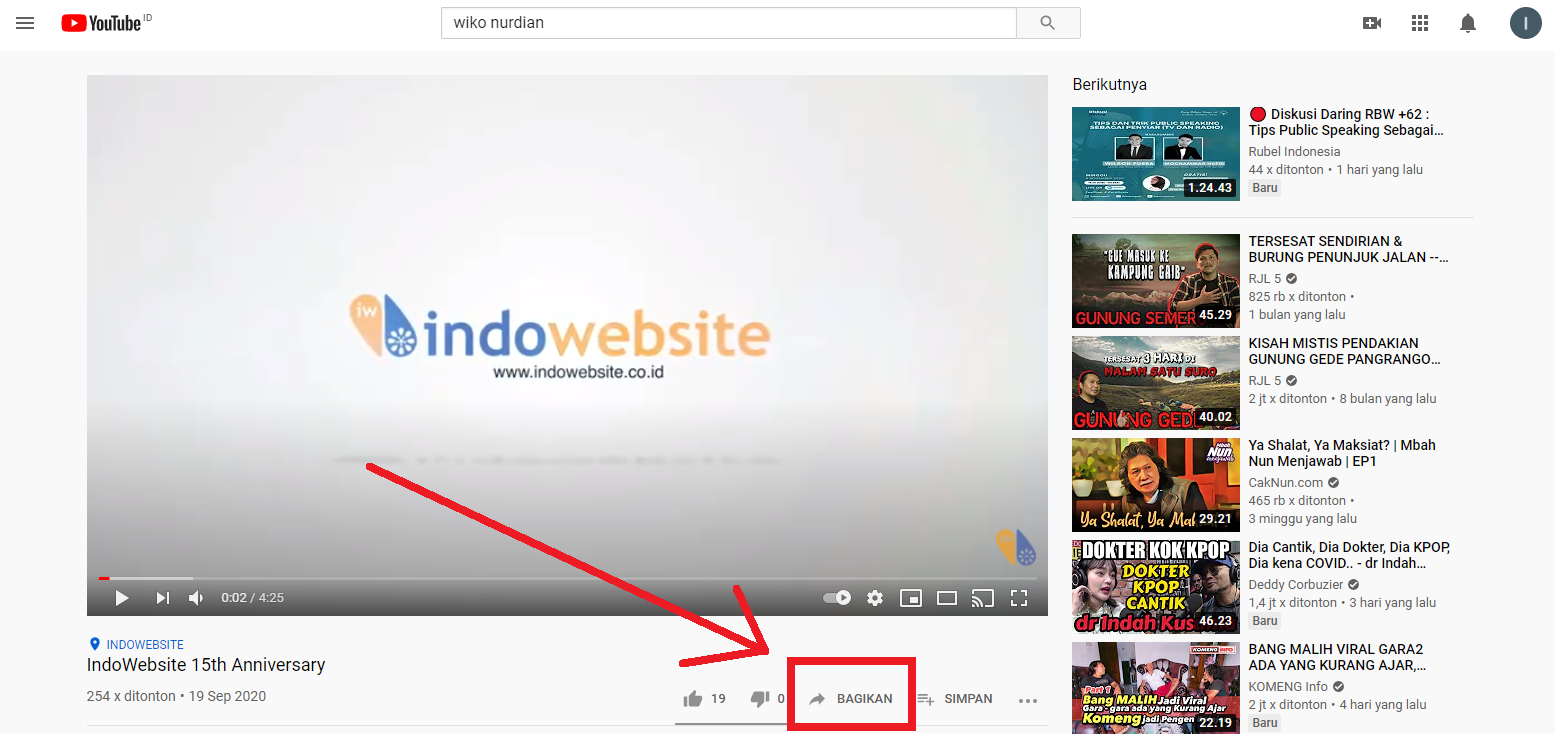Click SIMPAN to save the video
Viewport: 1555px width, 734px height.
point(955,698)
